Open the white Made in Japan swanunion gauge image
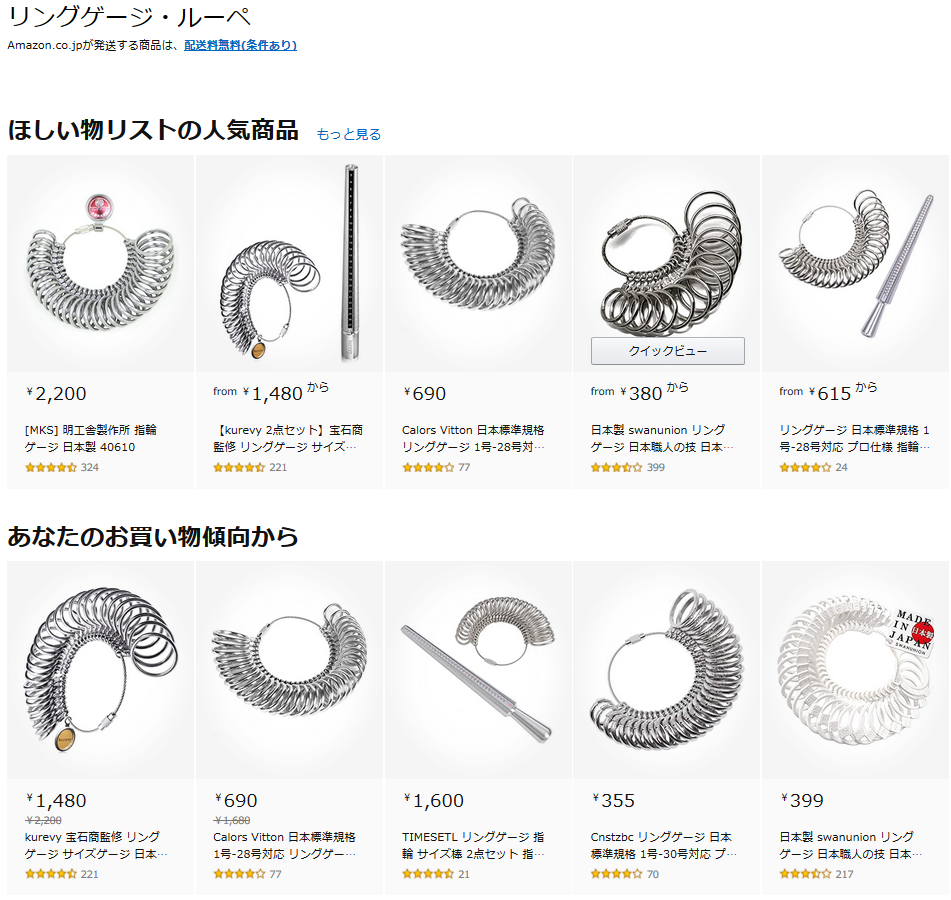Image resolution: width=951 pixels, height=900 pixels. tap(855, 670)
